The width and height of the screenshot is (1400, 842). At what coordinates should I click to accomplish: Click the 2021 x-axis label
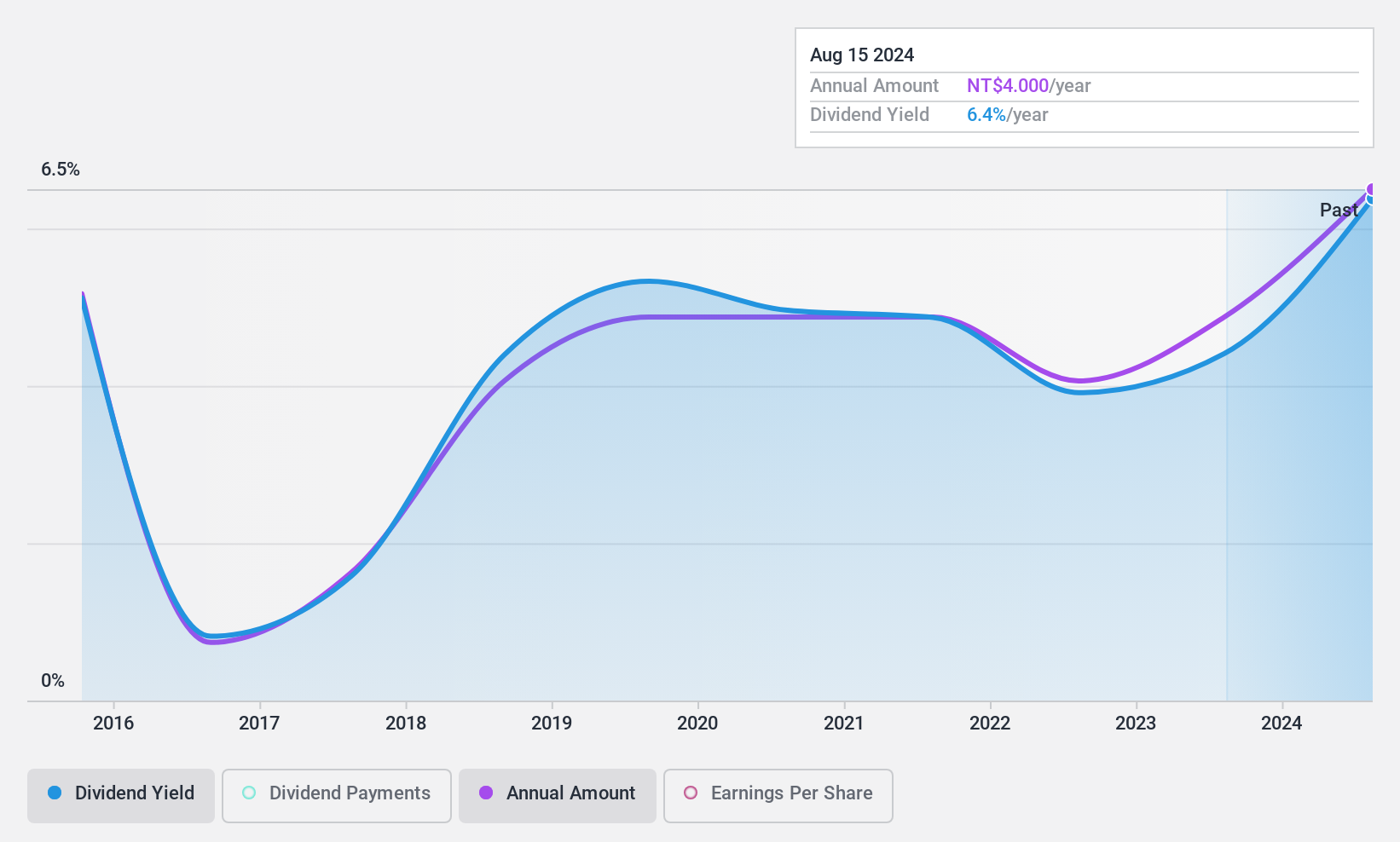coord(844,724)
